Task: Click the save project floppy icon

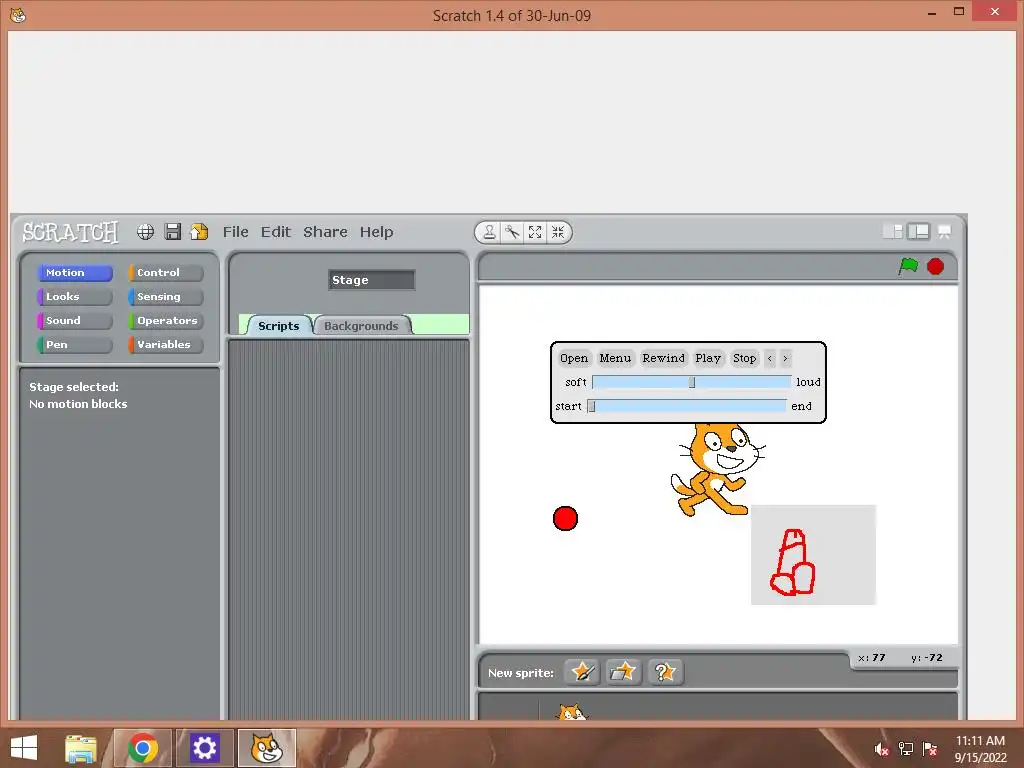Action: [172, 232]
